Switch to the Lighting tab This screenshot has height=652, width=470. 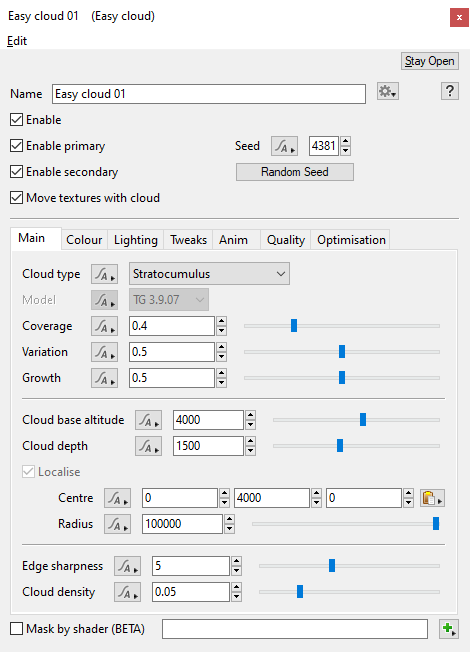coord(136,240)
